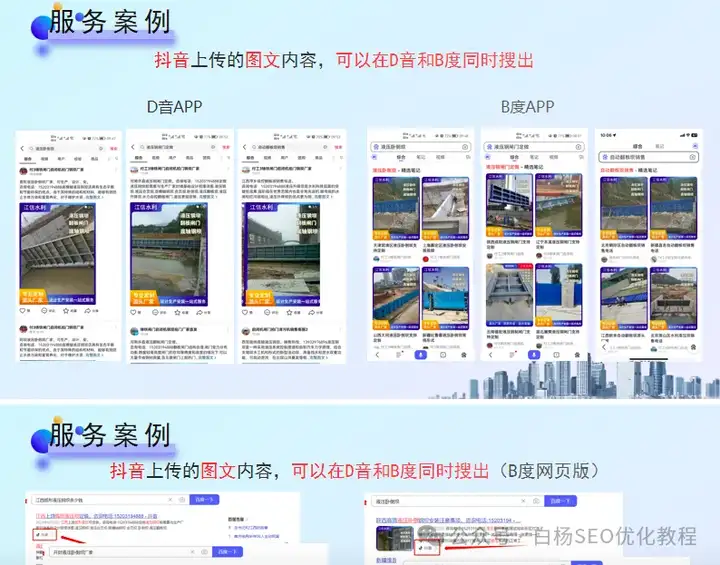
Task: Open Baidu note titled 陕西咸阳液压钢闸门
Action: click(509, 244)
